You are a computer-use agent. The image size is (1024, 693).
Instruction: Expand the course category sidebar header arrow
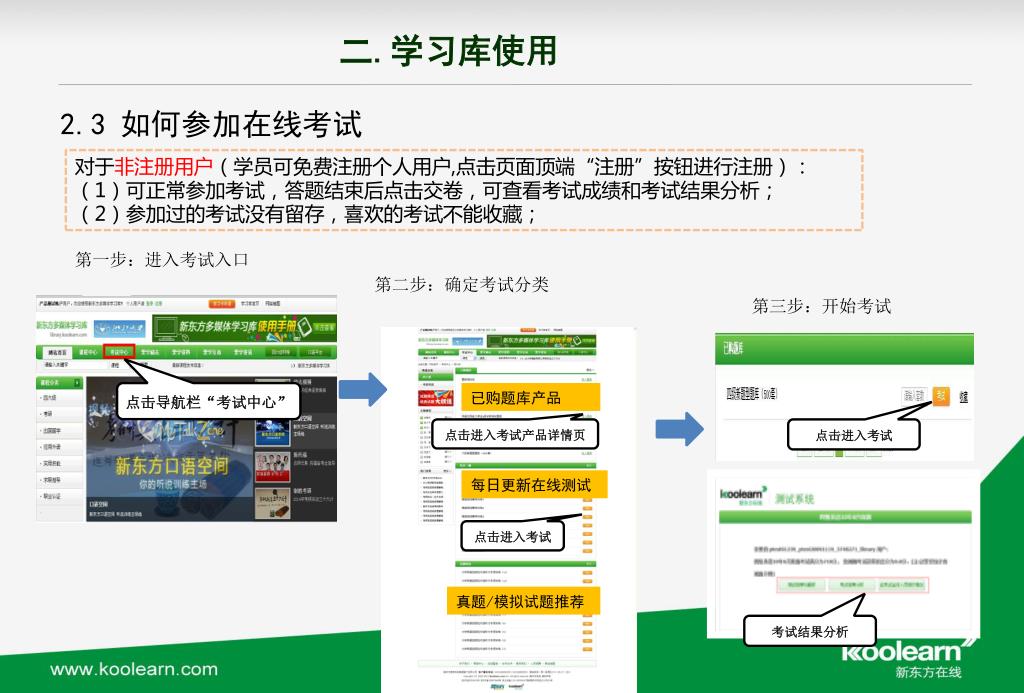click(77, 383)
